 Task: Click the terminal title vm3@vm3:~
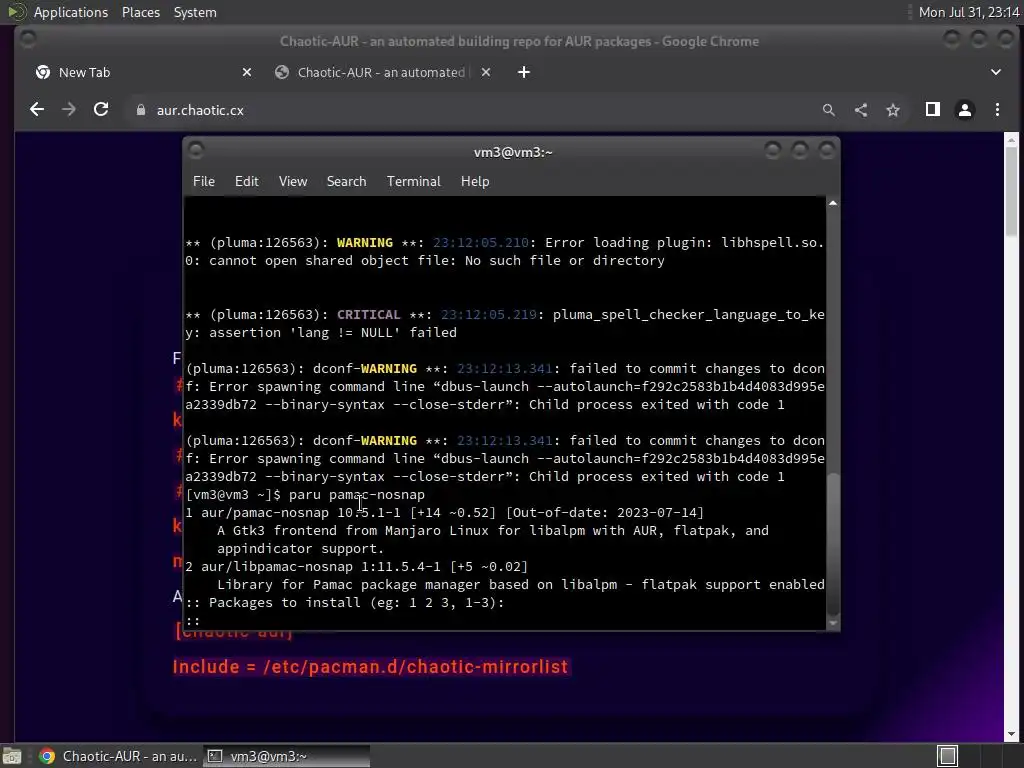pos(513,152)
